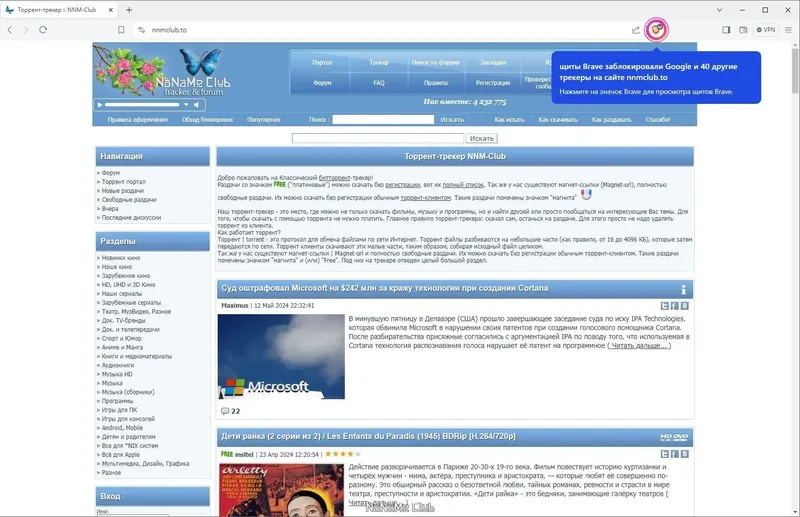The height and width of the screenshot is (517, 800).
Task: Toggle the Brave sidebar panel icon
Action: pyautogui.click(x=726, y=30)
